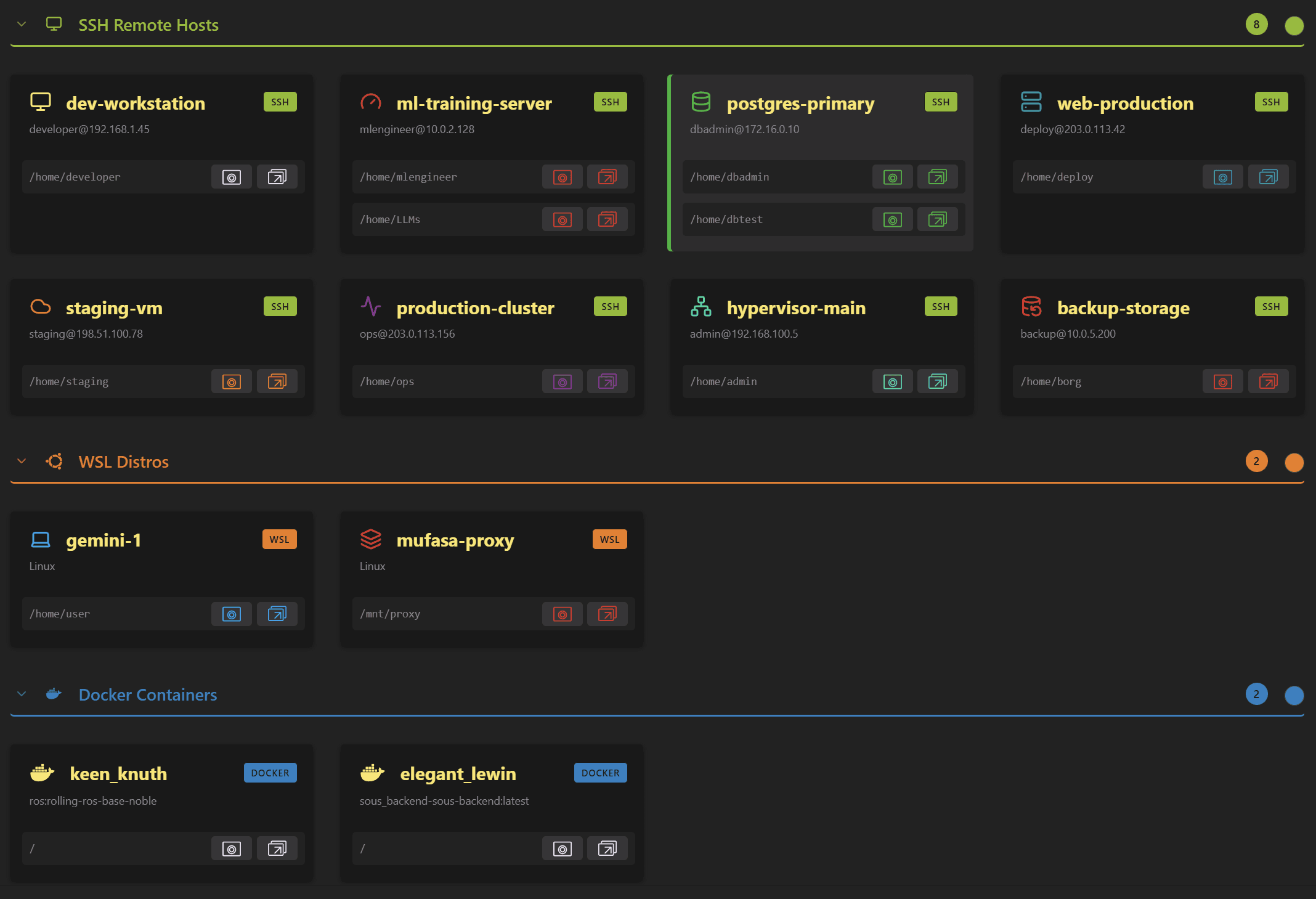The width and height of the screenshot is (1316, 899).
Task: Open /home/mlengineer in new window
Action: point(607,177)
